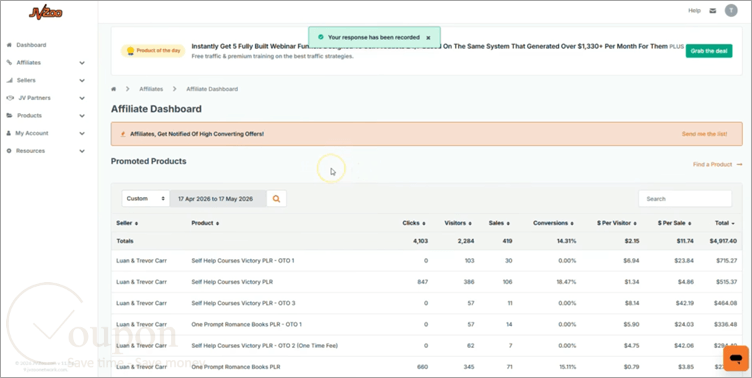Open the Custom date range dropdown
The image size is (752, 378).
click(x=145, y=199)
